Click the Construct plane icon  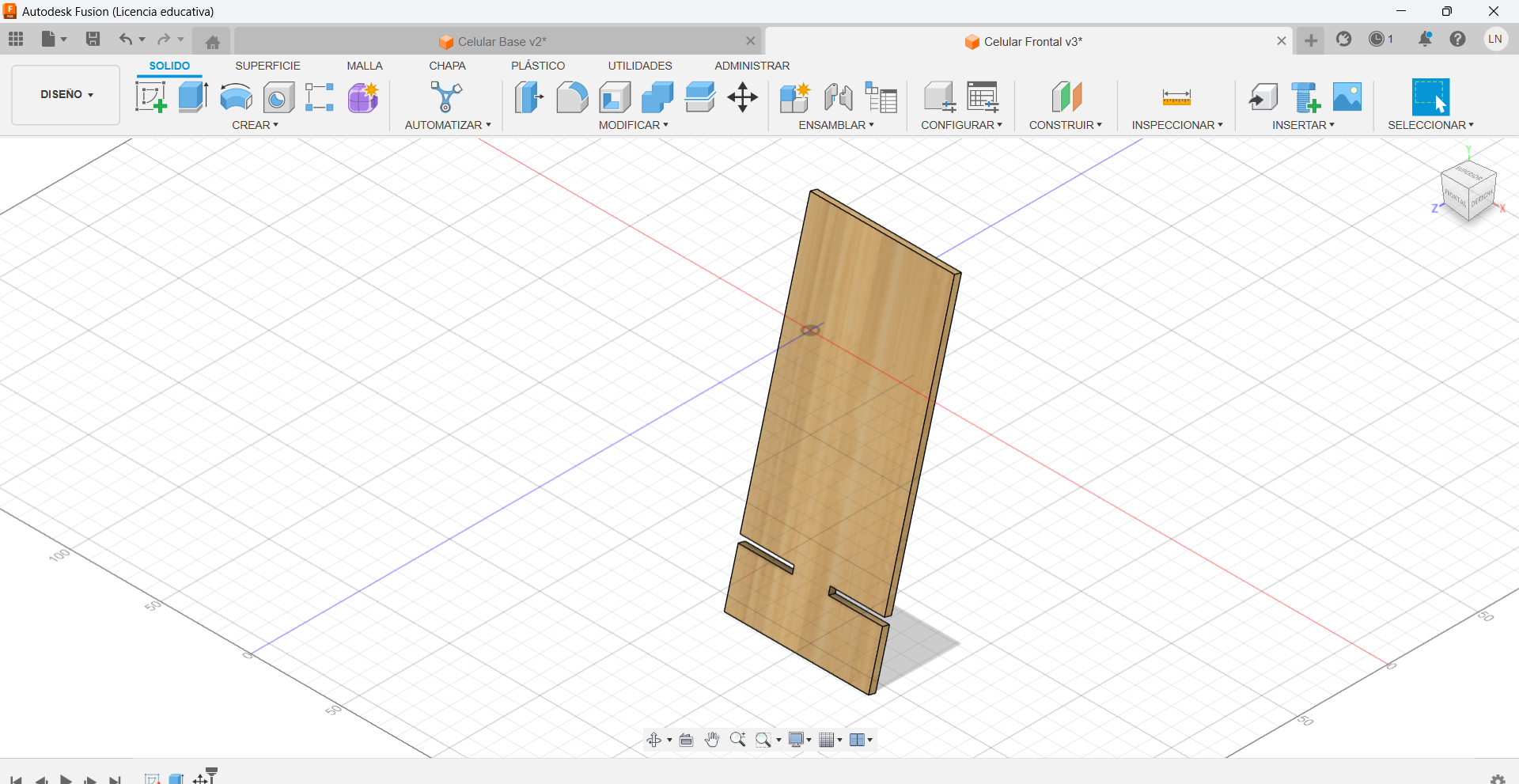(1066, 97)
